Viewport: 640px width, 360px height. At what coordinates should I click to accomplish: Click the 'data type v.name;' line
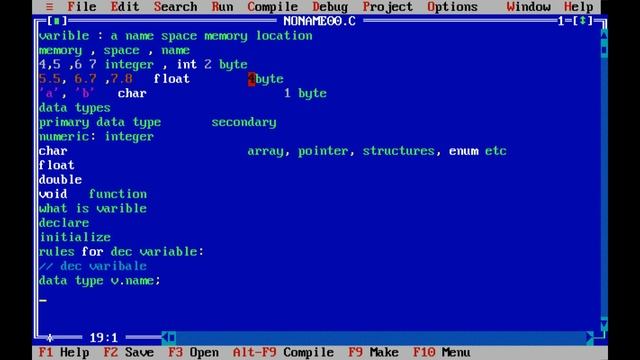[100, 280]
